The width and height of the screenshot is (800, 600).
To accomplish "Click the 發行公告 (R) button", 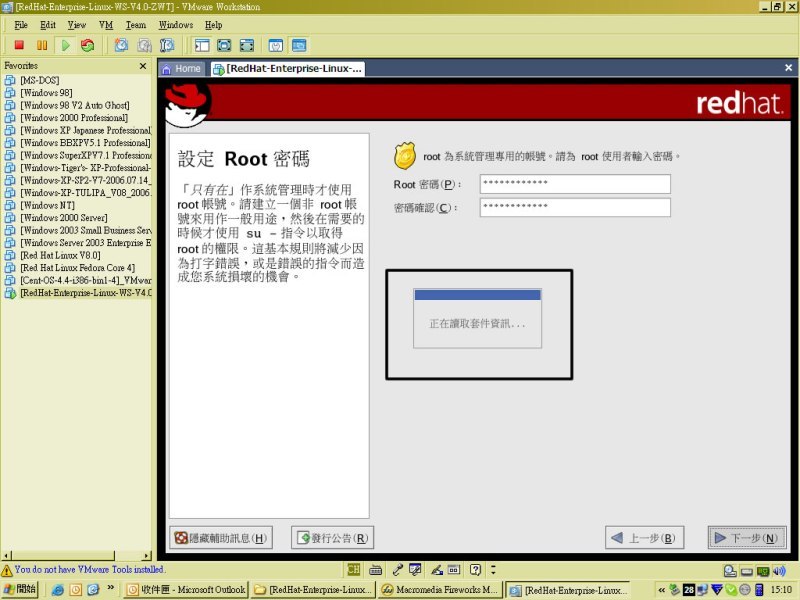I will [333, 538].
